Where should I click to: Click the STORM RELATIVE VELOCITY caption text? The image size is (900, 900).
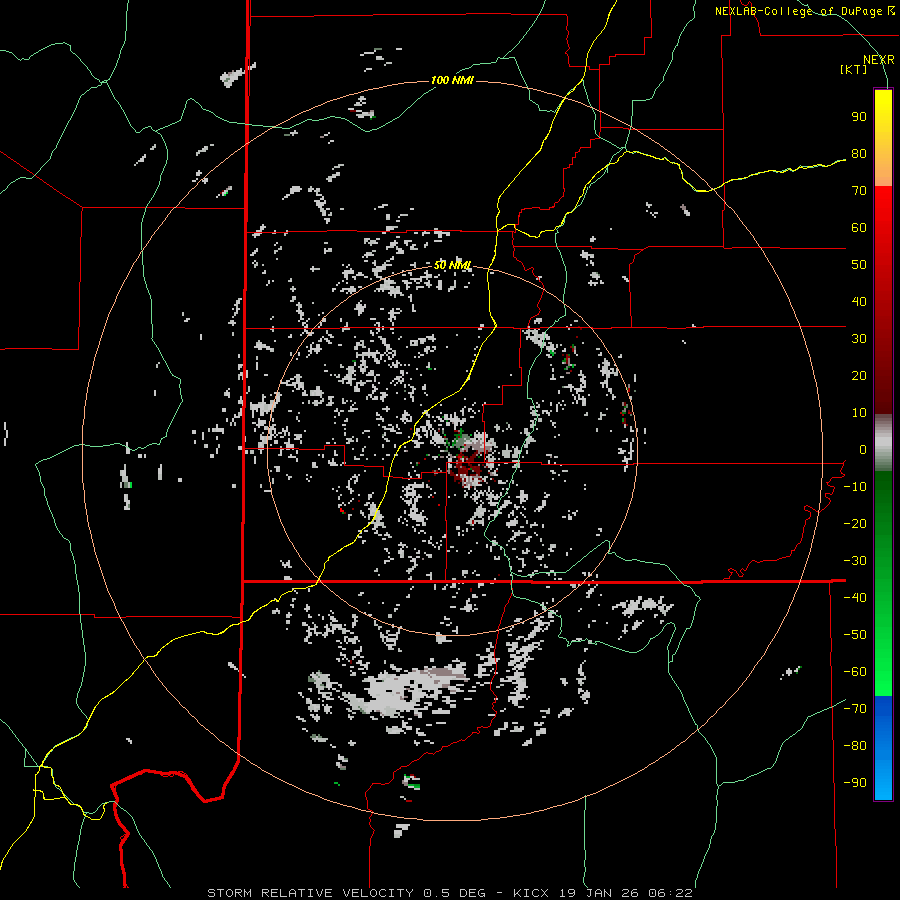(x=310, y=893)
